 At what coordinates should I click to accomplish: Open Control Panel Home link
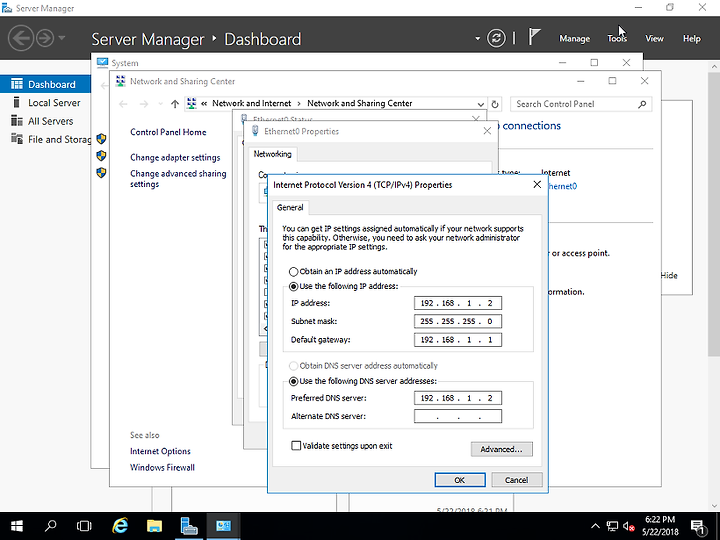[x=168, y=132]
